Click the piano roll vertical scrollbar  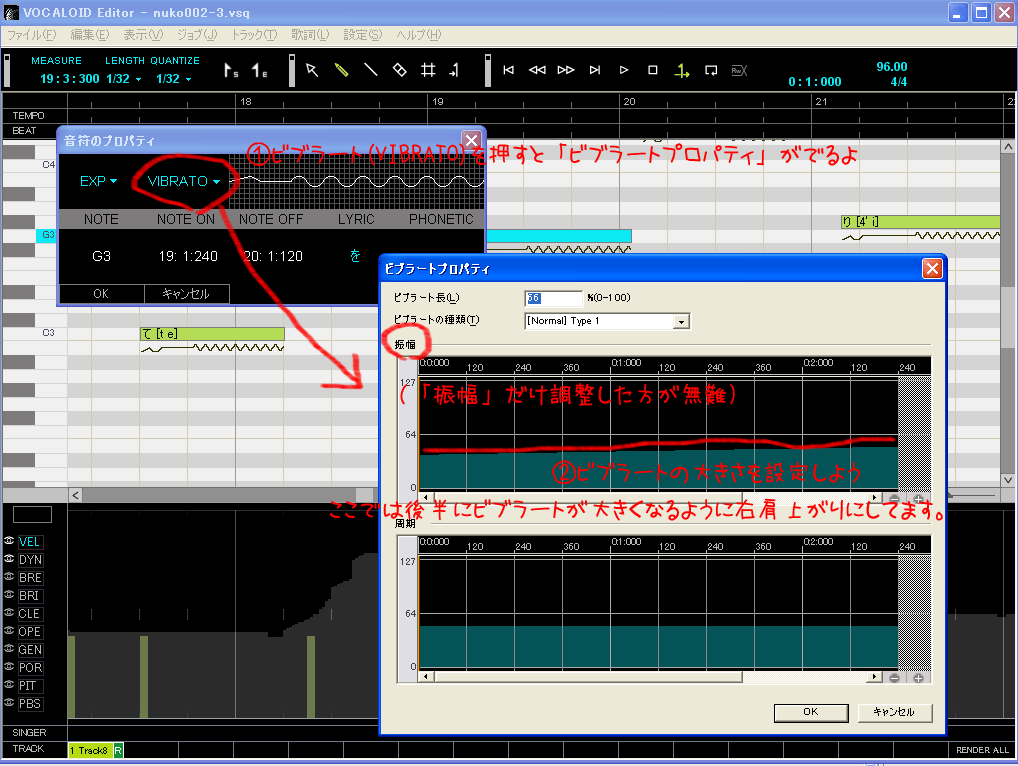[1008, 313]
